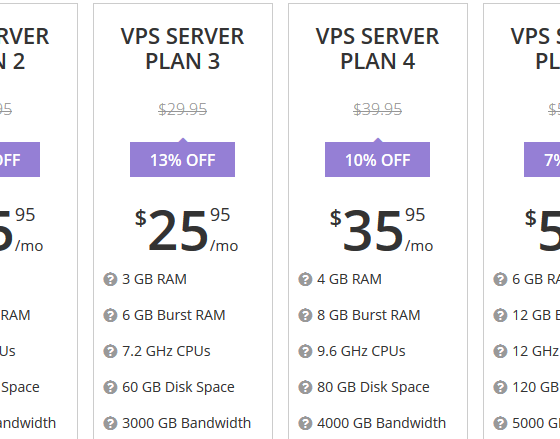Click help icon beside 80 GB Disk Space
Image resolution: width=560 pixels, height=439 pixels.
pos(305,387)
